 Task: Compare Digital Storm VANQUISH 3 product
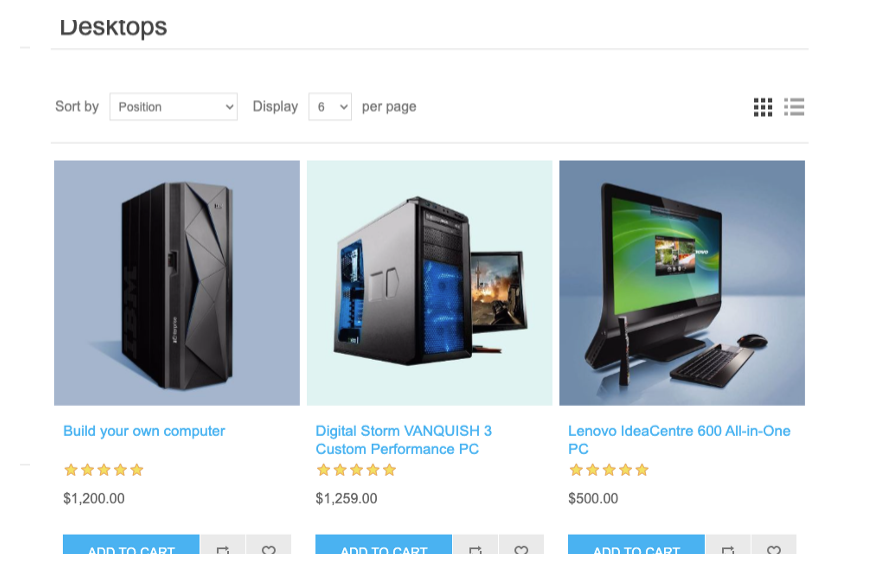coord(476,544)
